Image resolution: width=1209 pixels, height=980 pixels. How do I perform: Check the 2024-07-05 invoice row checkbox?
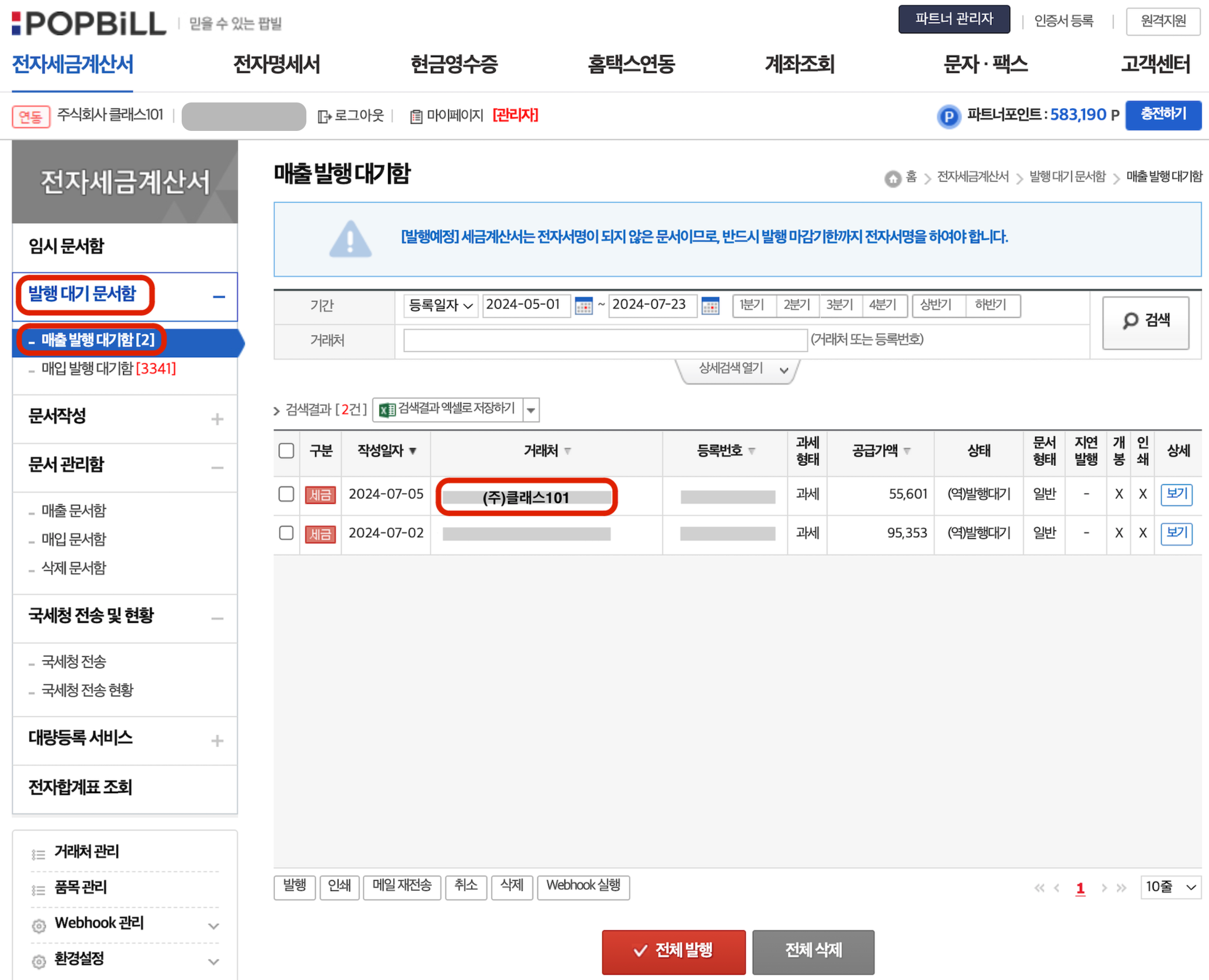(286, 494)
